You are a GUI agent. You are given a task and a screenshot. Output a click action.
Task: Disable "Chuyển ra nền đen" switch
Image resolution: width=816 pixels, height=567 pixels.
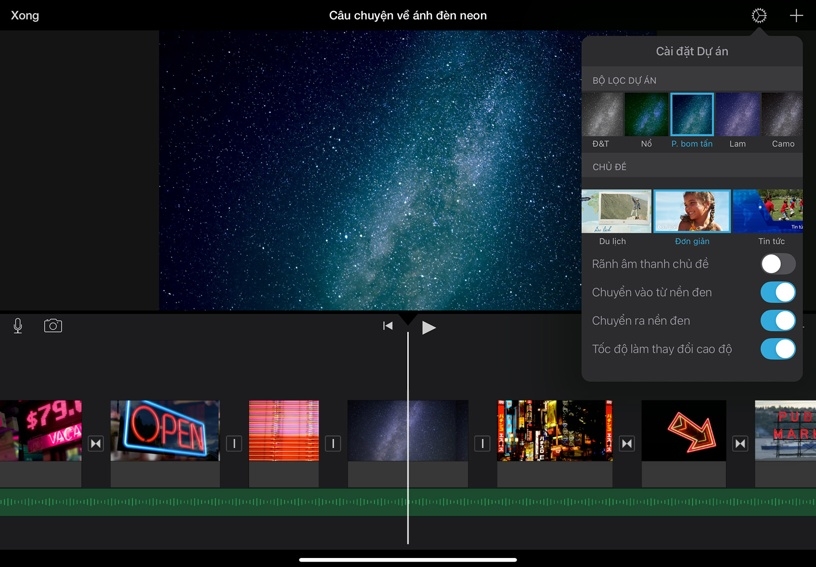pos(777,320)
